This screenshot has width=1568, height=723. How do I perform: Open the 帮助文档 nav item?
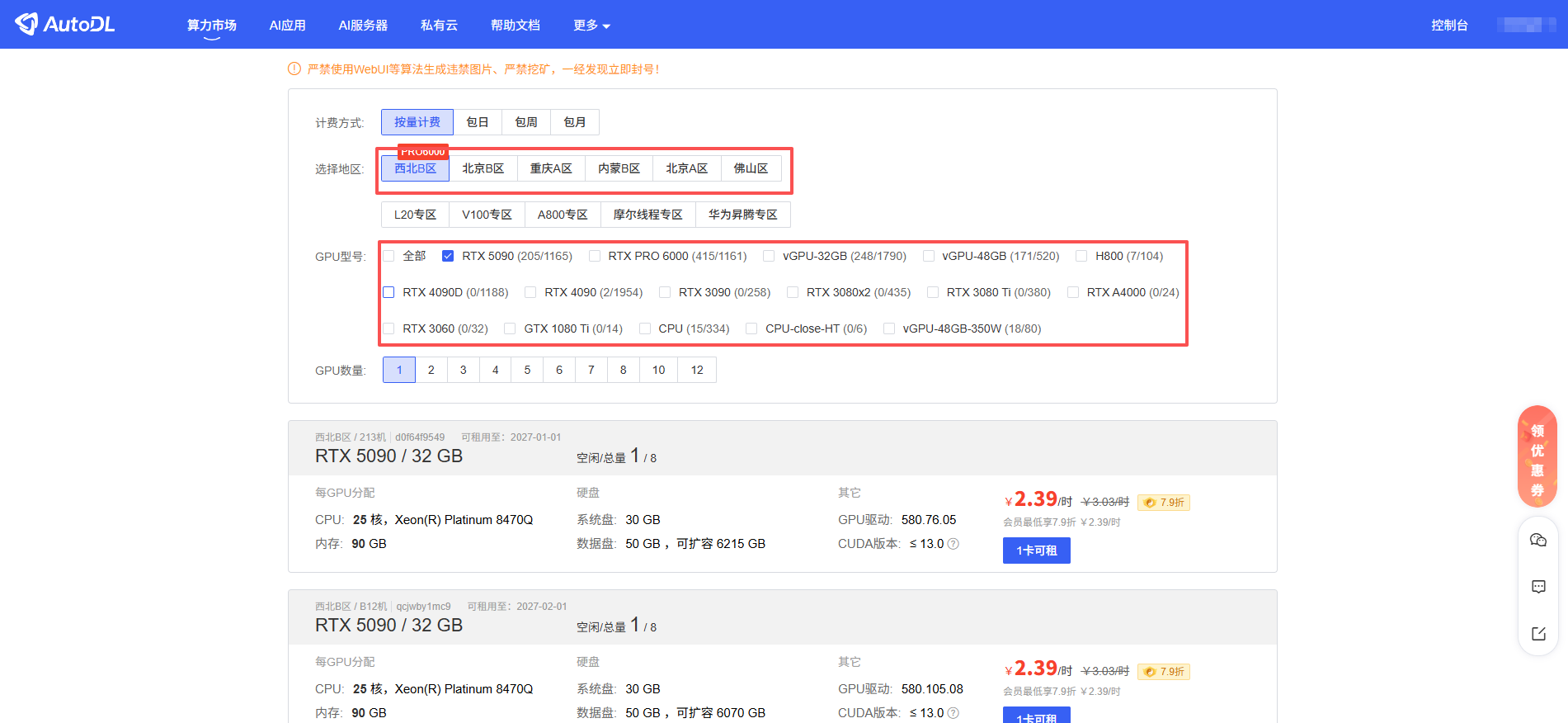click(x=515, y=26)
